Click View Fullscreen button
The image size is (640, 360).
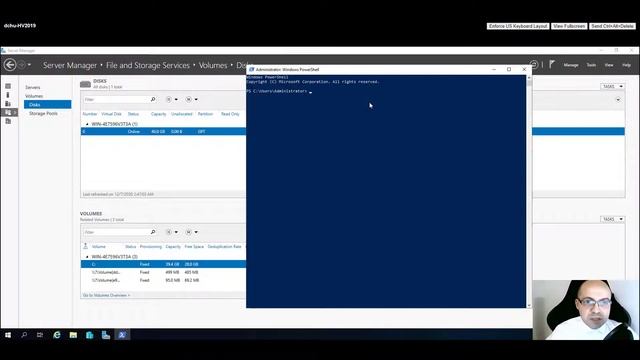point(569,26)
